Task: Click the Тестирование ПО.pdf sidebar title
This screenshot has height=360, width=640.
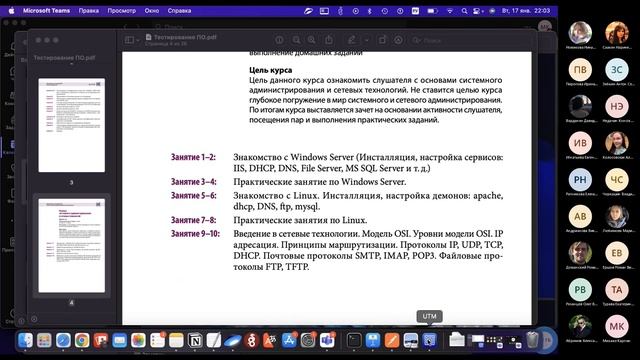Action: (x=64, y=58)
